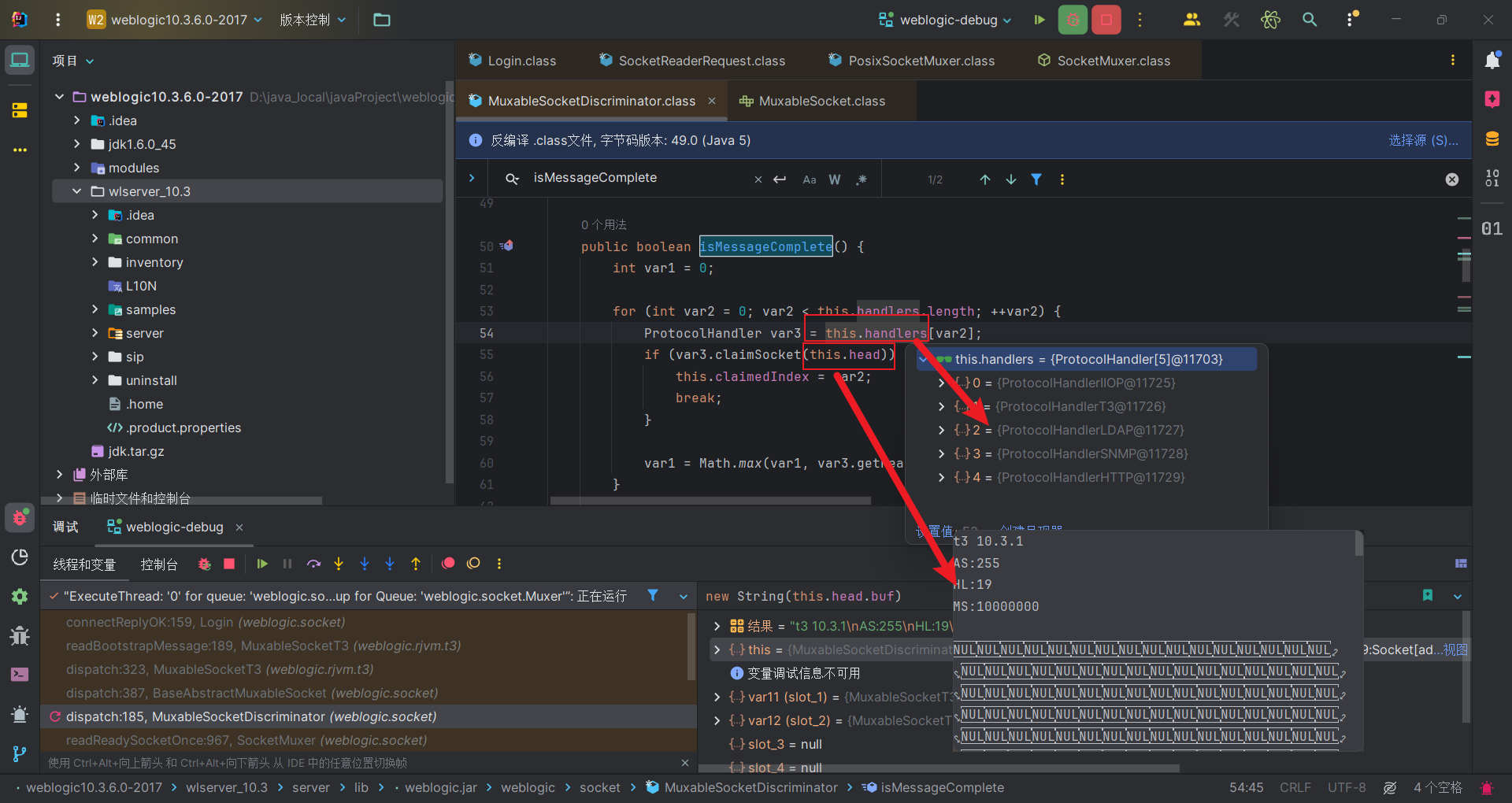
Task: Toggle thread filter funnel in frames panel
Action: 653,595
